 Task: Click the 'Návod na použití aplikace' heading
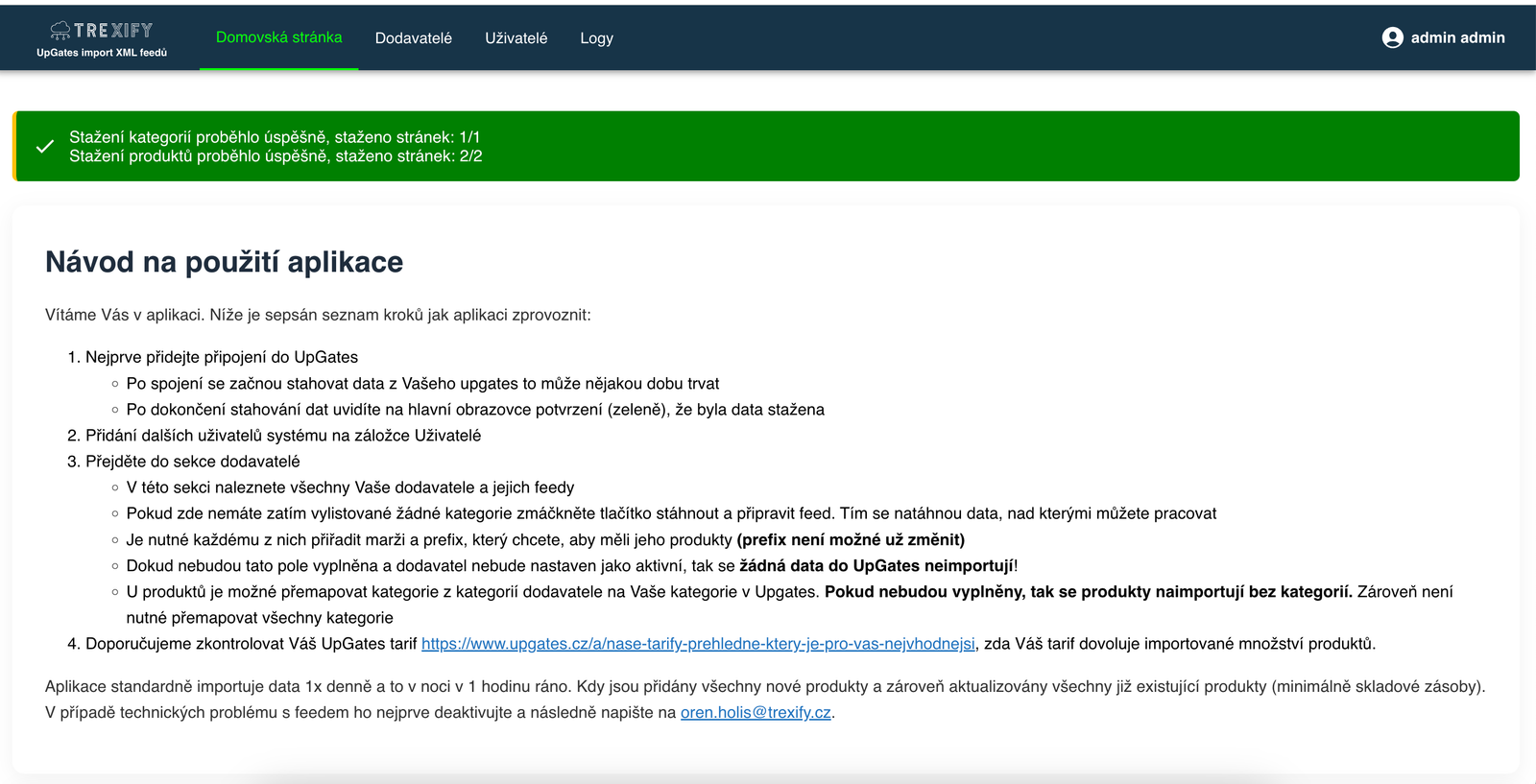[224, 262]
